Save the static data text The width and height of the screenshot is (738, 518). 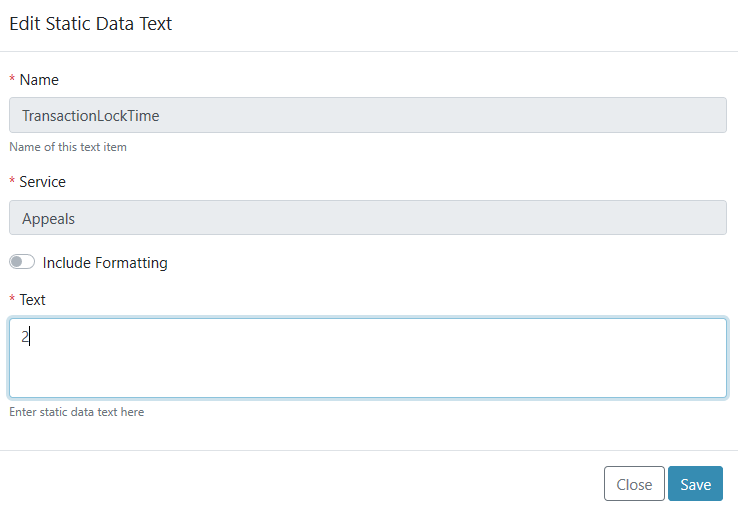[695, 484]
